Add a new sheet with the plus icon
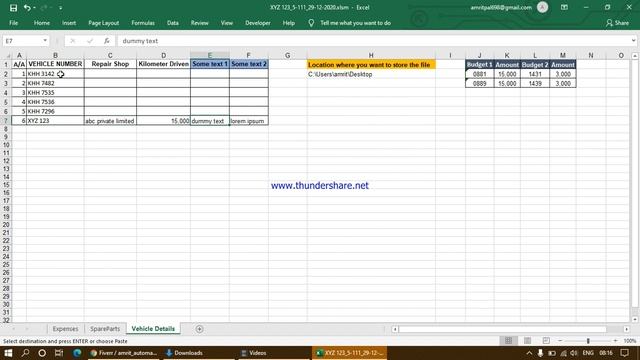Viewport: 640px width, 360px height. (199, 329)
